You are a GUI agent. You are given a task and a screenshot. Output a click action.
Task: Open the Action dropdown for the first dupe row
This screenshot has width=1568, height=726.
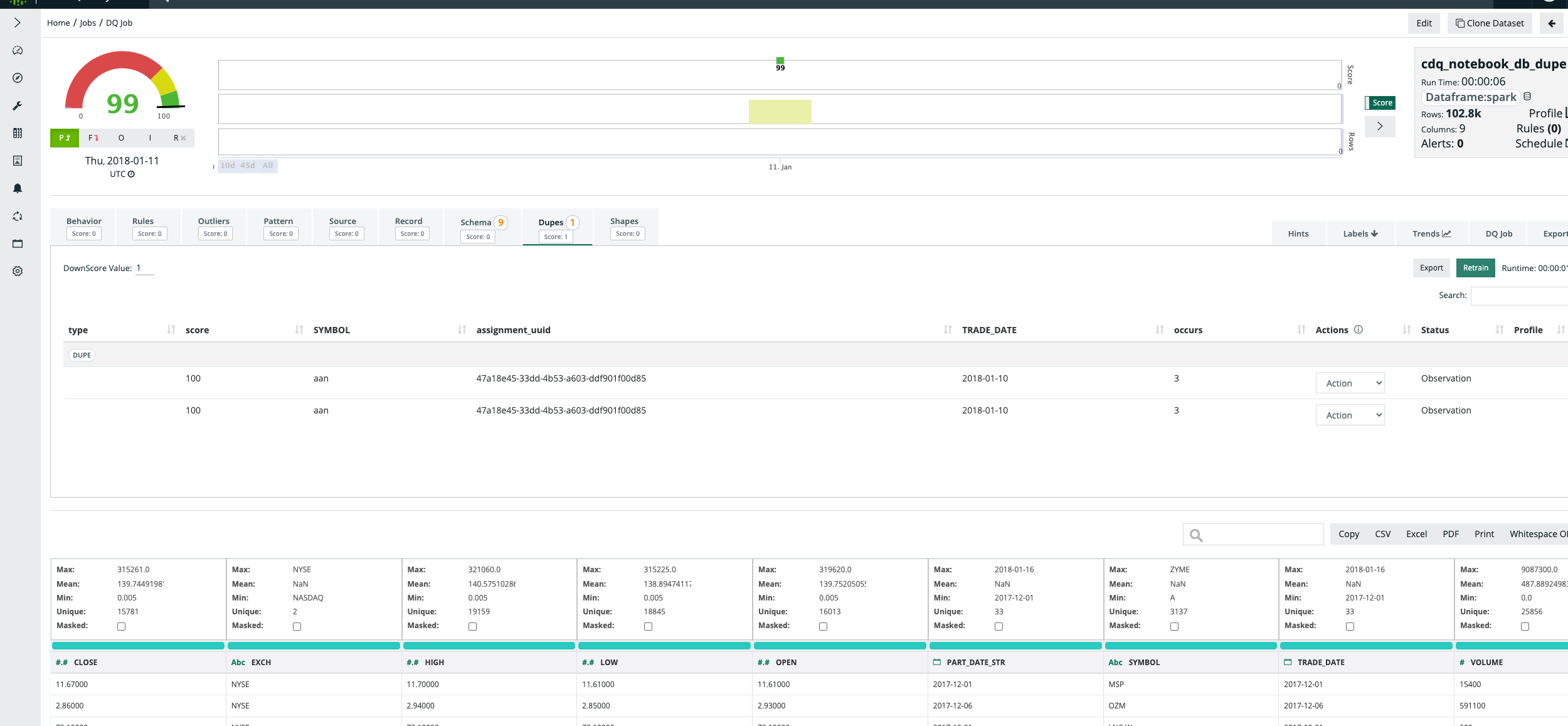[x=1350, y=383]
